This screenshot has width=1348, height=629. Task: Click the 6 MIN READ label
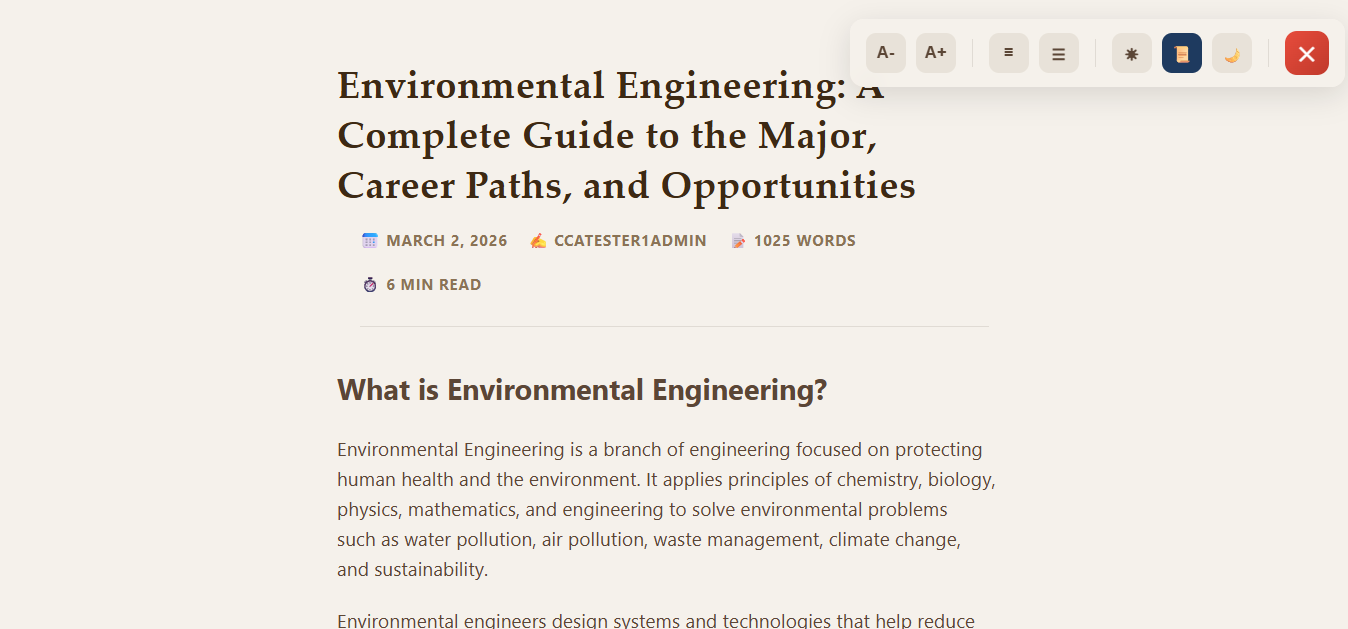pyautogui.click(x=433, y=285)
